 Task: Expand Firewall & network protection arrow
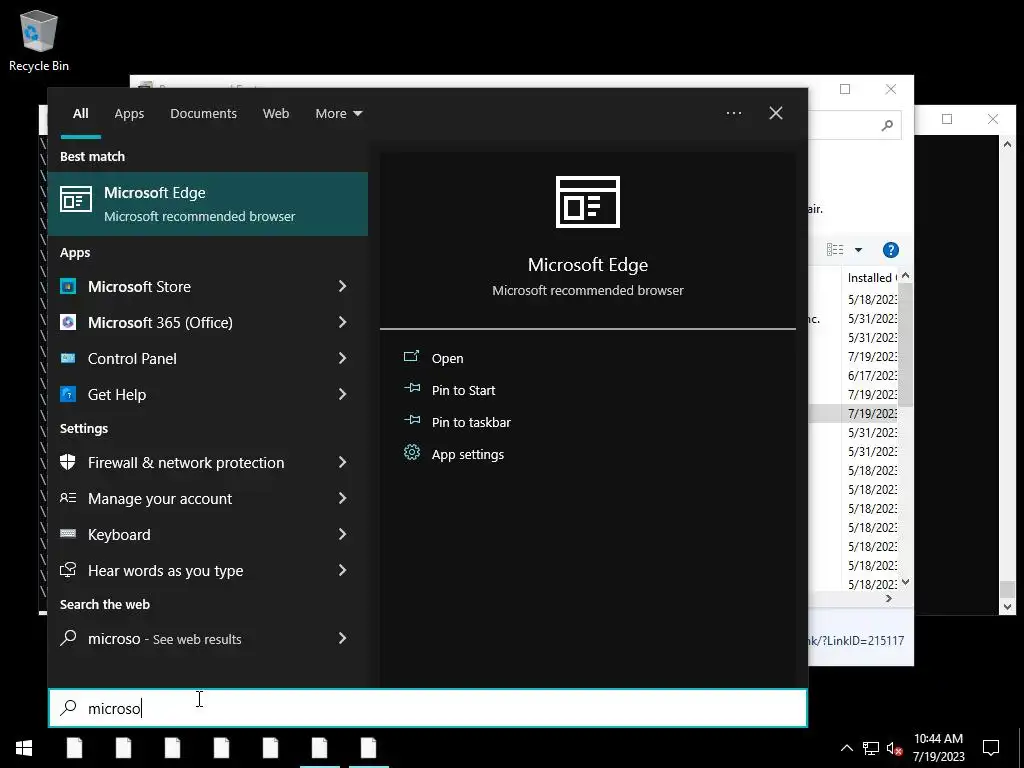coord(342,462)
